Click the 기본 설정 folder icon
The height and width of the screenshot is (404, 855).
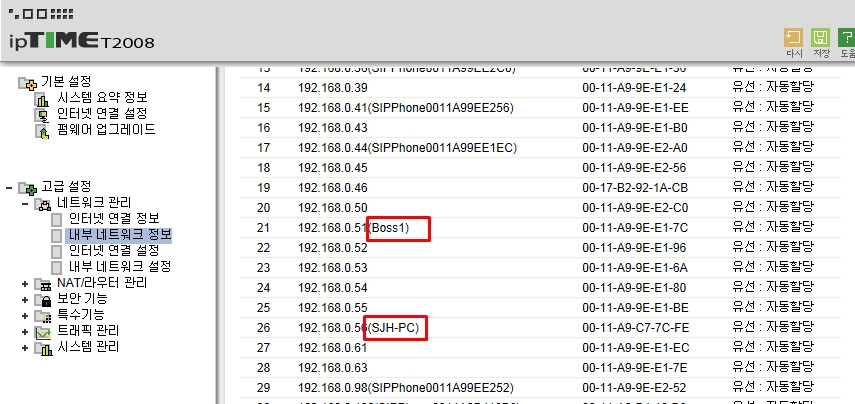tap(27, 83)
